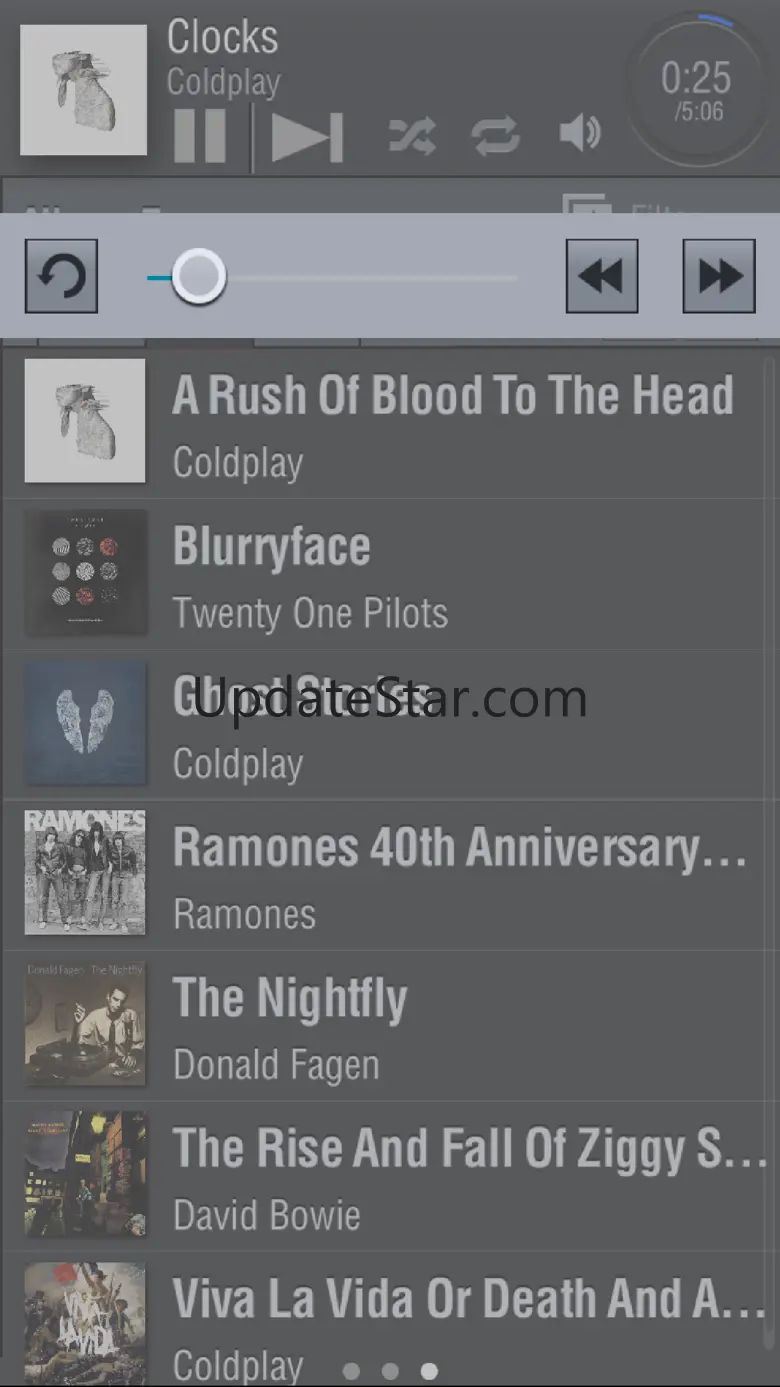Image resolution: width=780 pixels, height=1387 pixels.
Task: Click the seek slider handle
Action: coord(198,277)
